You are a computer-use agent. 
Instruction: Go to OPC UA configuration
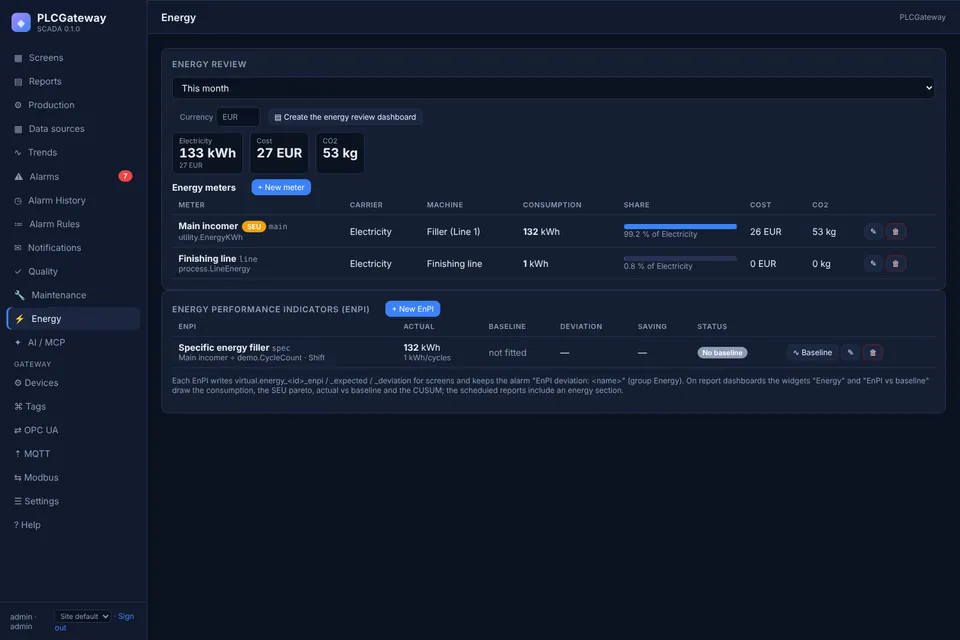(73, 430)
